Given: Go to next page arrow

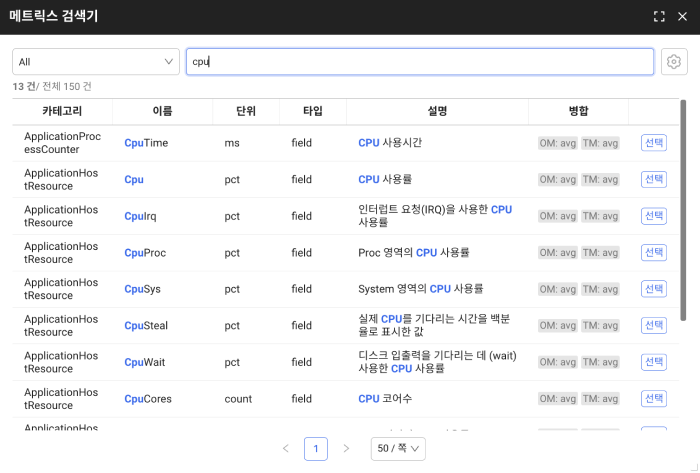Looking at the screenshot, I should pyautogui.click(x=346, y=449).
